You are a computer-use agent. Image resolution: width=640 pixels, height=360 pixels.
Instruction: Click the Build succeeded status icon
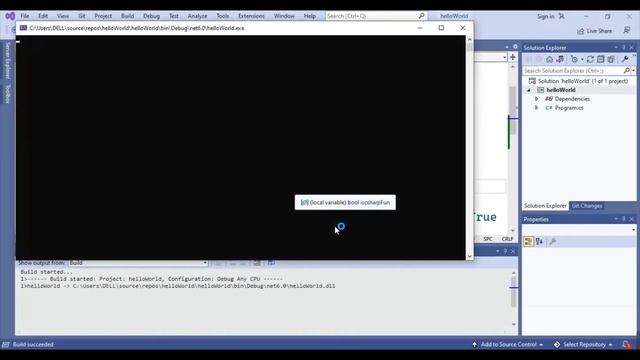pos(6,344)
